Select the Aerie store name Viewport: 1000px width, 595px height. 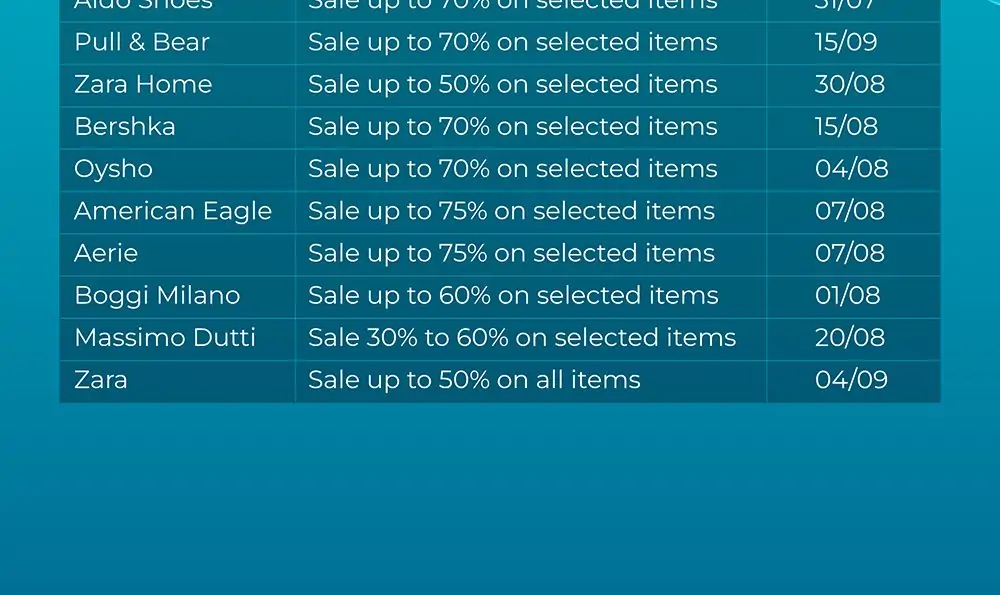click(106, 253)
